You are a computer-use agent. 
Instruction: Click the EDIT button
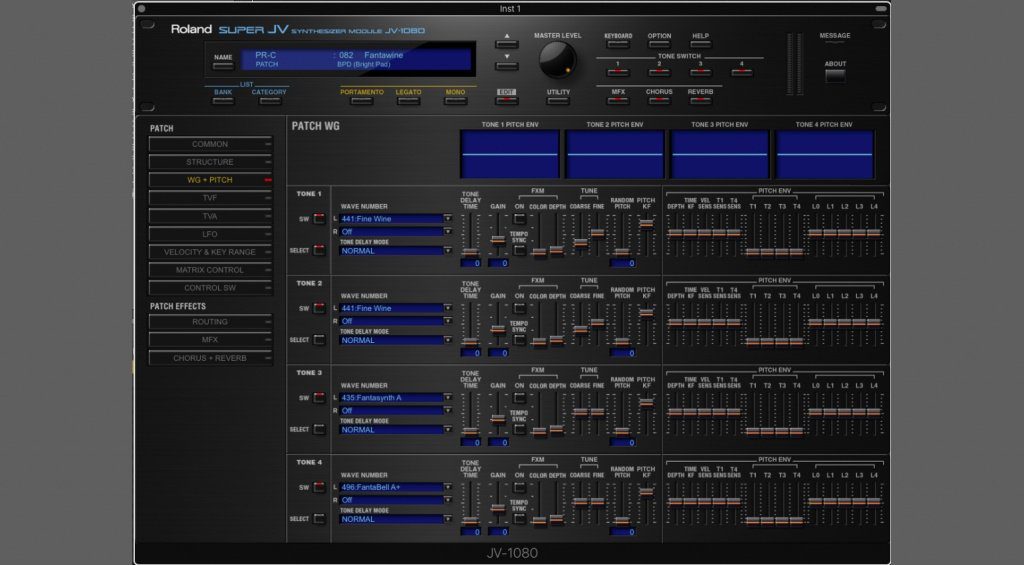(506, 101)
